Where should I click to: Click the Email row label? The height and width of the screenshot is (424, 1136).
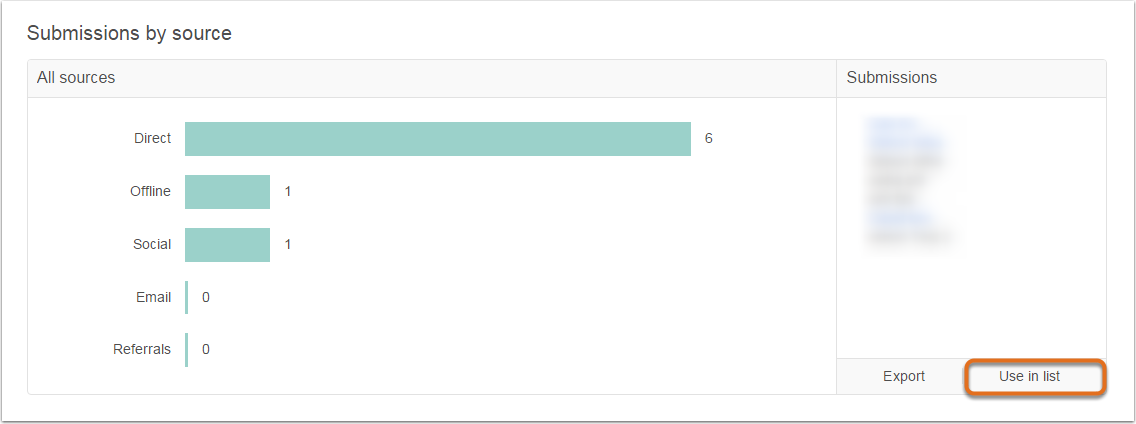154,297
